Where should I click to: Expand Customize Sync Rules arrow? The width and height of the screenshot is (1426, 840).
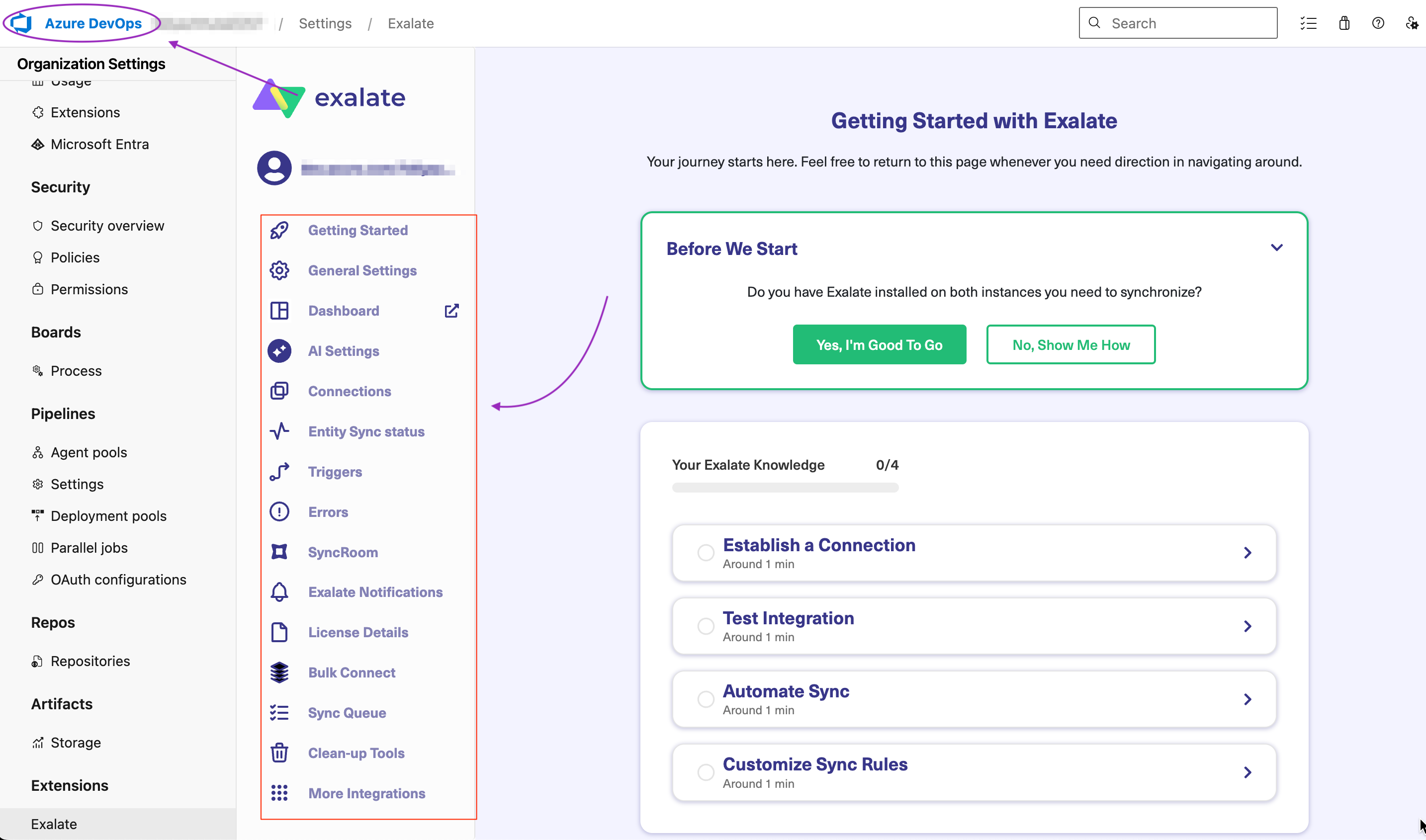coord(1247,772)
